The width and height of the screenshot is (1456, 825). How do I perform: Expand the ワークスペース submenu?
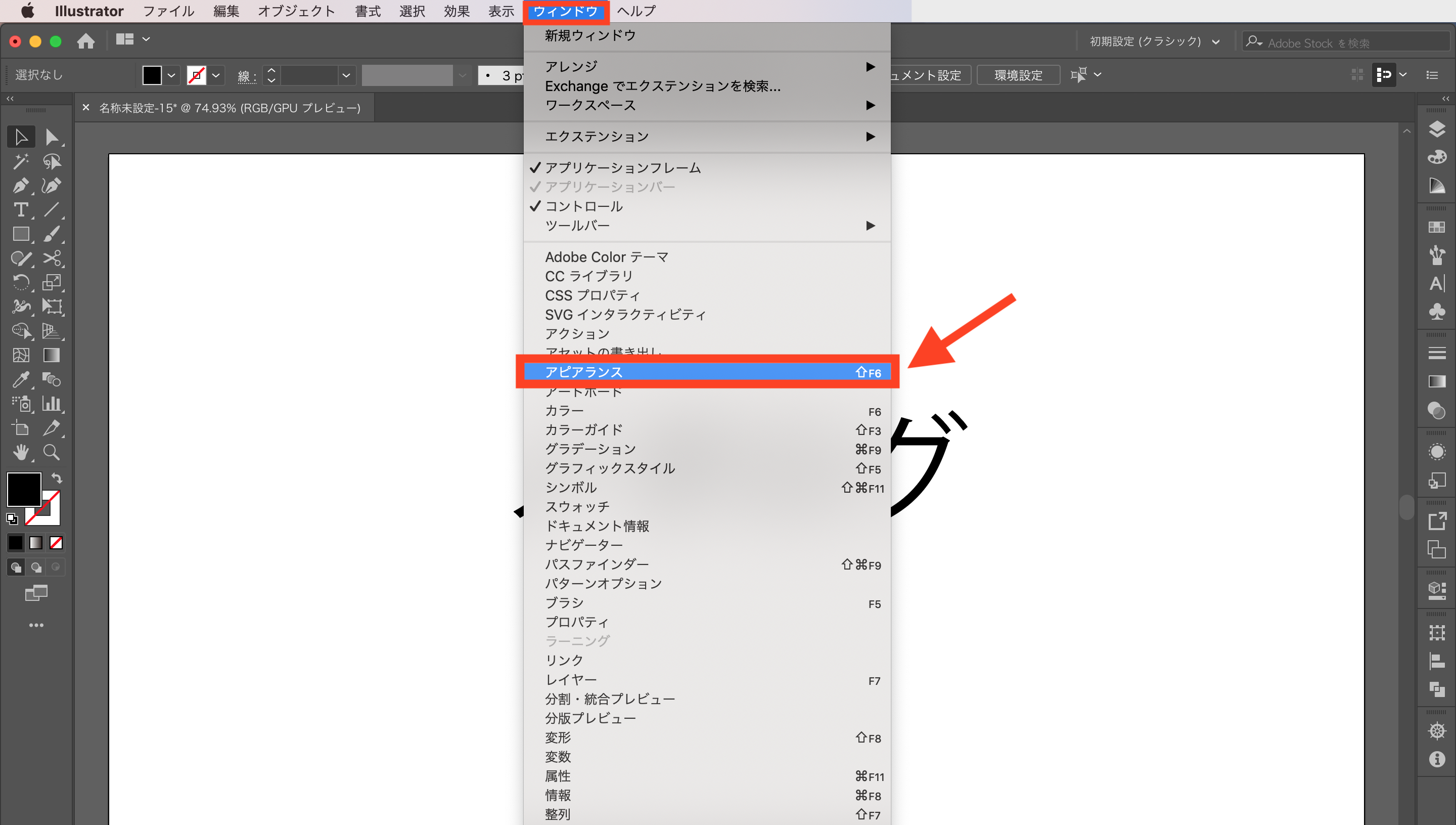click(x=707, y=105)
